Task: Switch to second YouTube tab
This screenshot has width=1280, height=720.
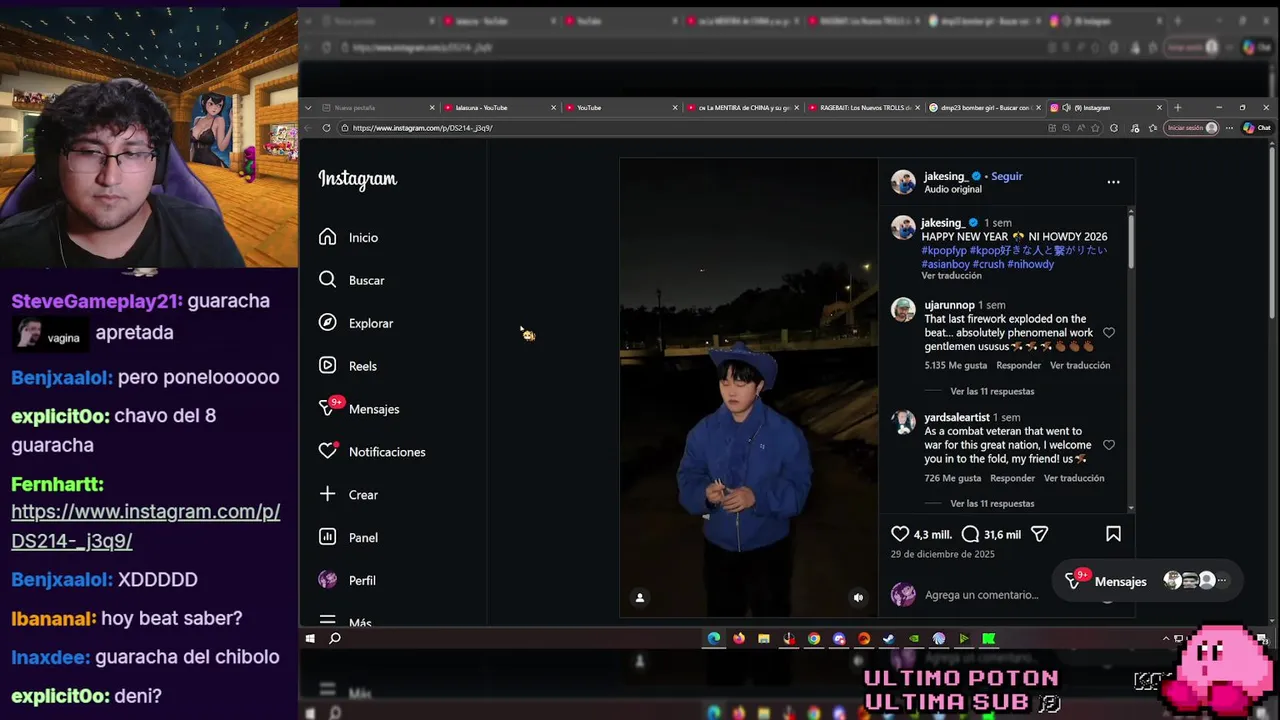Action: pos(620,107)
